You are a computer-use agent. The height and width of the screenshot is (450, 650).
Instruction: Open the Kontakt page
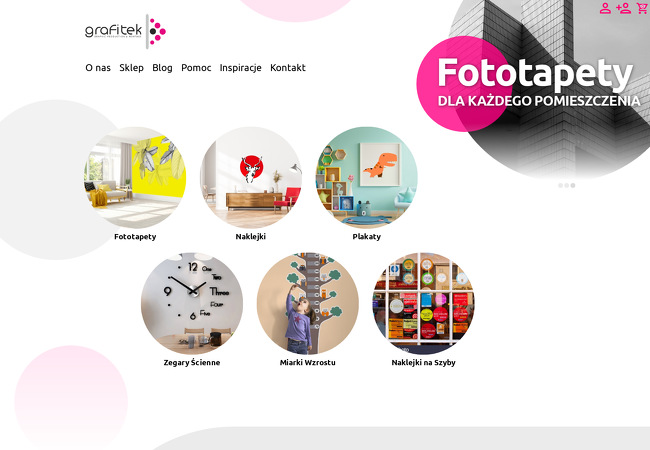288,68
